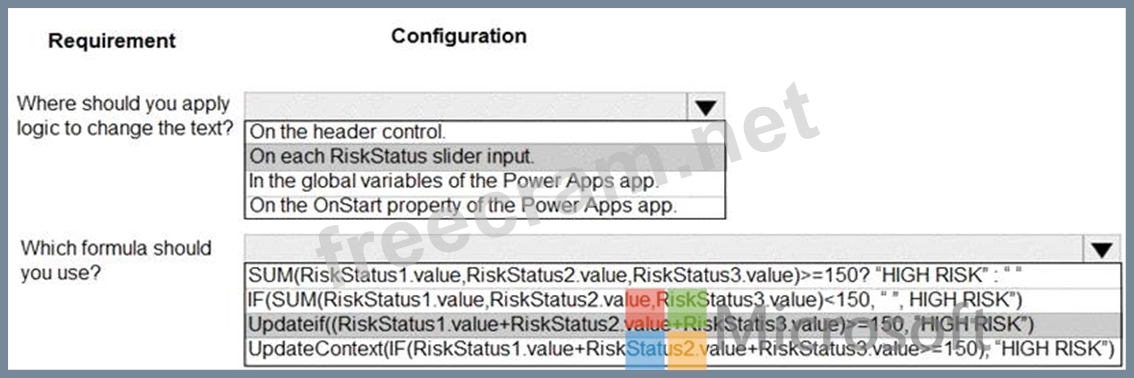Click 'Where should you apply logic' label
The image size is (1134, 378).
pyautogui.click(x=124, y=116)
